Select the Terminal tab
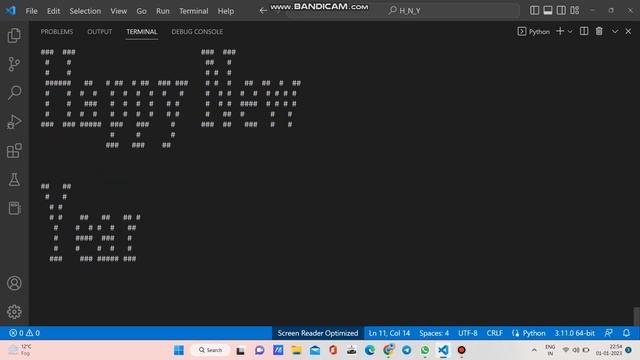 point(142,31)
